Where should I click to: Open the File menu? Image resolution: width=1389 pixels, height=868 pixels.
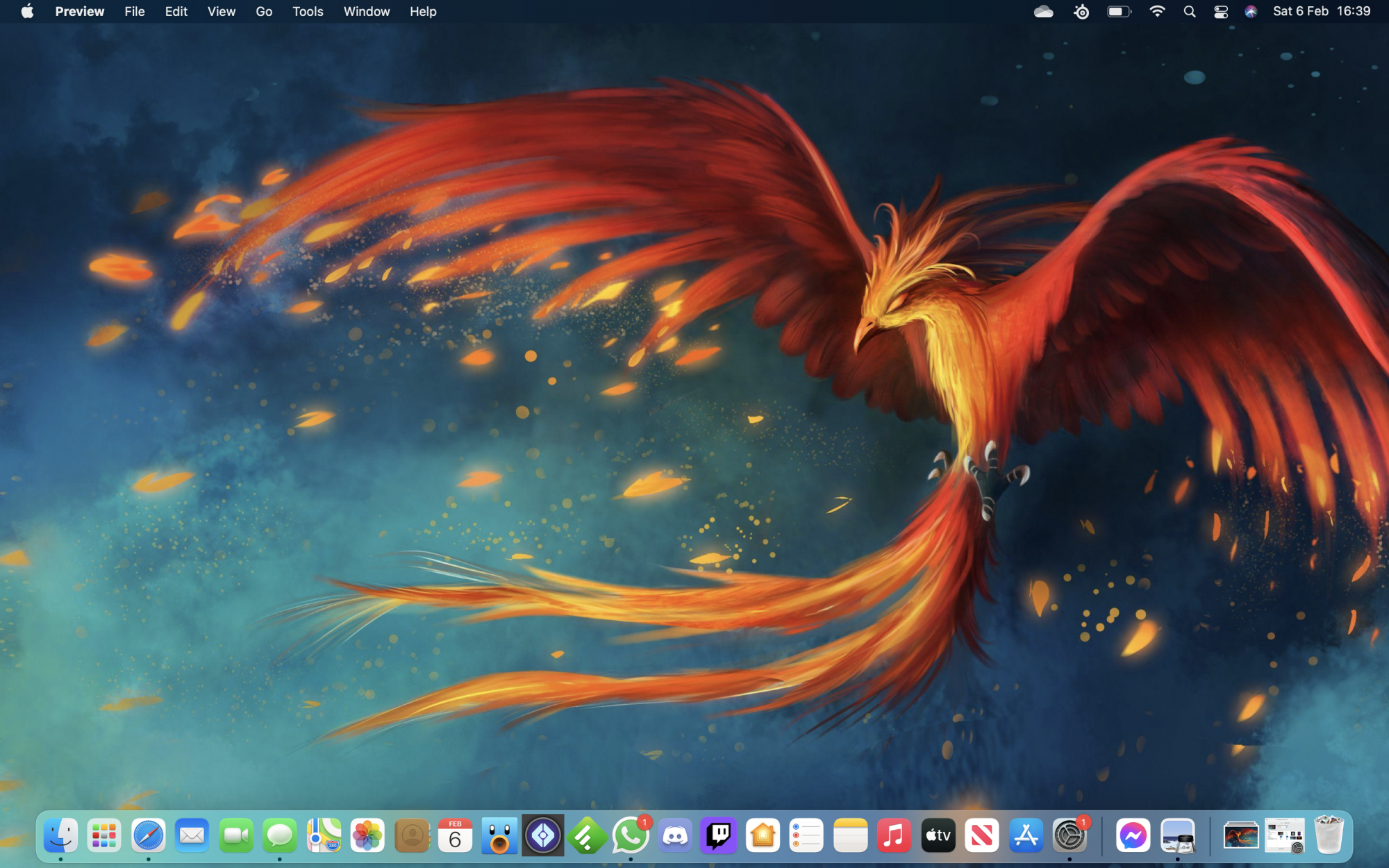pyautogui.click(x=134, y=11)
